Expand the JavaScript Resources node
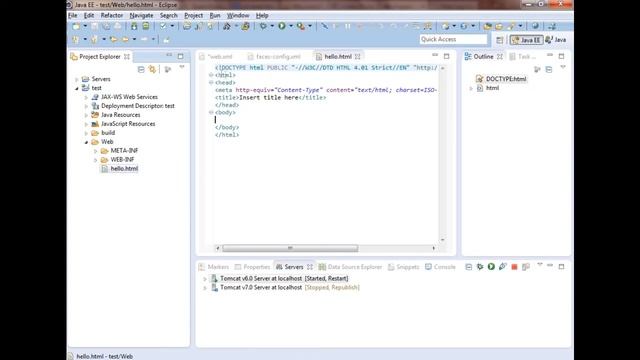This screenshot has width=640, height=360. (x=86, y=124)
